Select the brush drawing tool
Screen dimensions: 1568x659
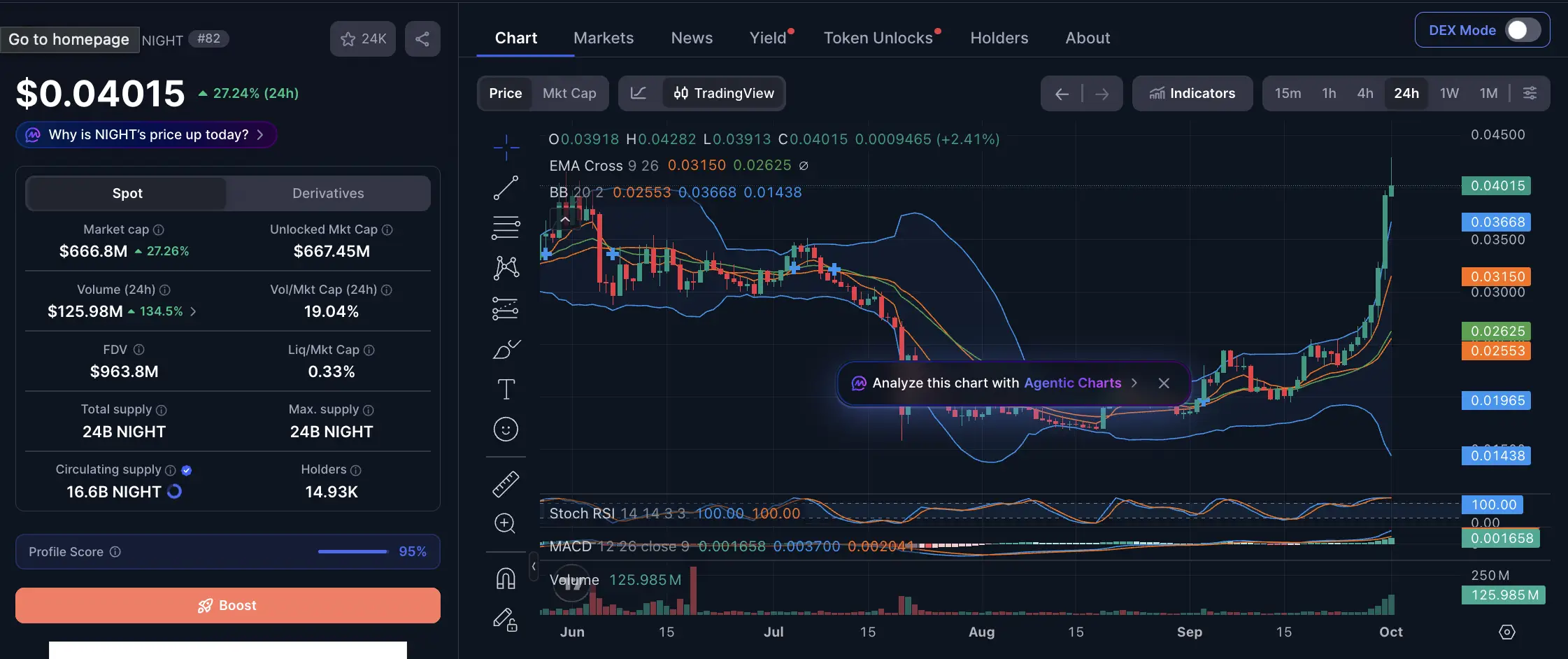506,348
